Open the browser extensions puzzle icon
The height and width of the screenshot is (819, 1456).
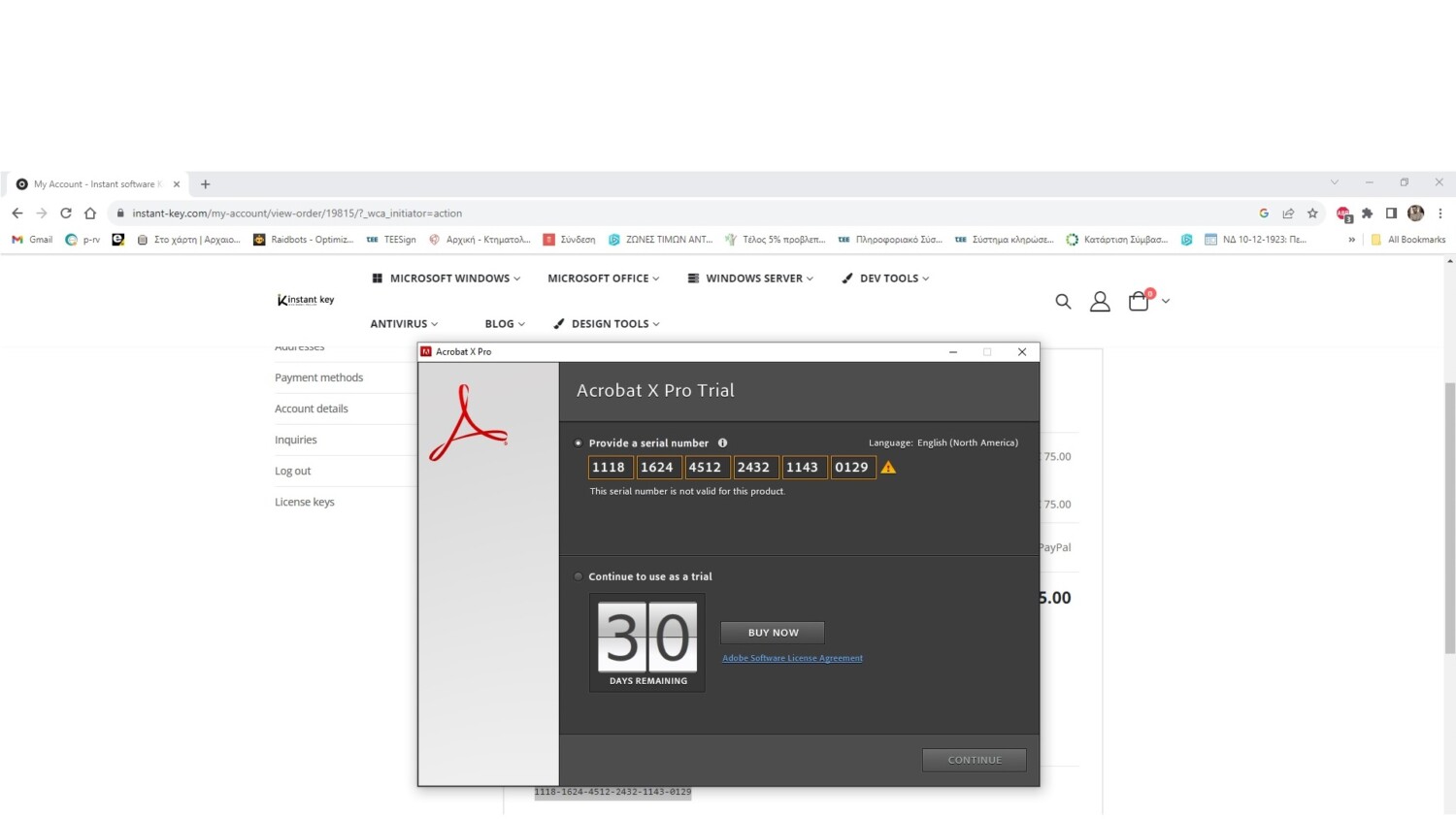pyautogui.click(x=1368, y=213)
